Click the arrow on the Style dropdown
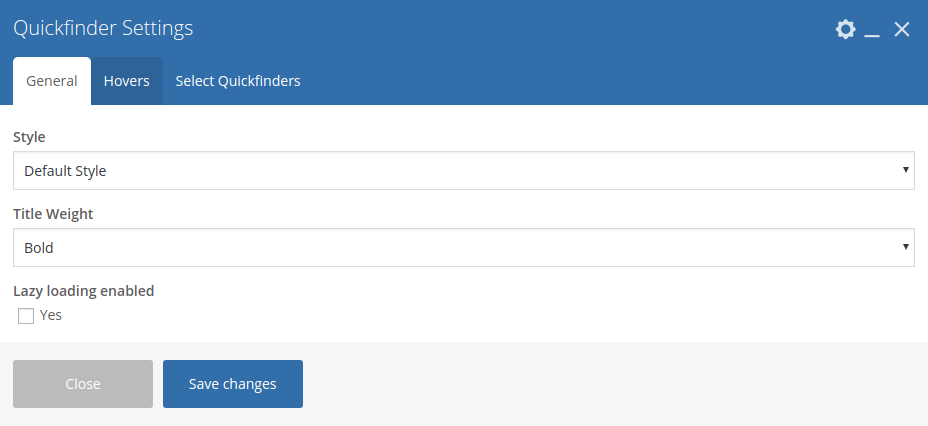 [905, 170]
